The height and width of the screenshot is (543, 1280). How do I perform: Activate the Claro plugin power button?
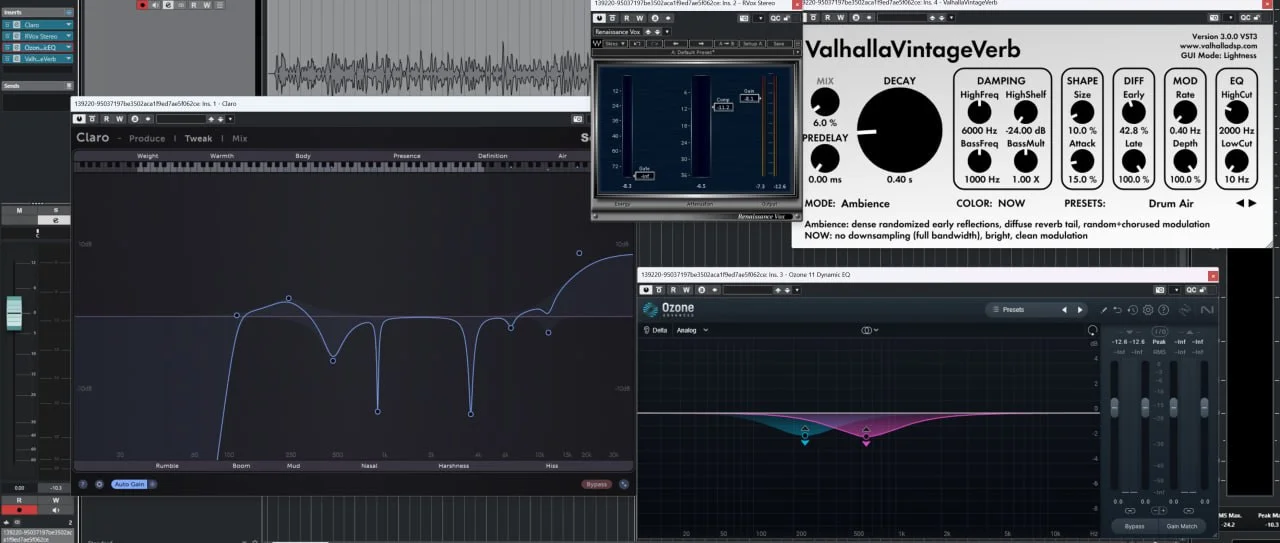[x=79, y=118]
